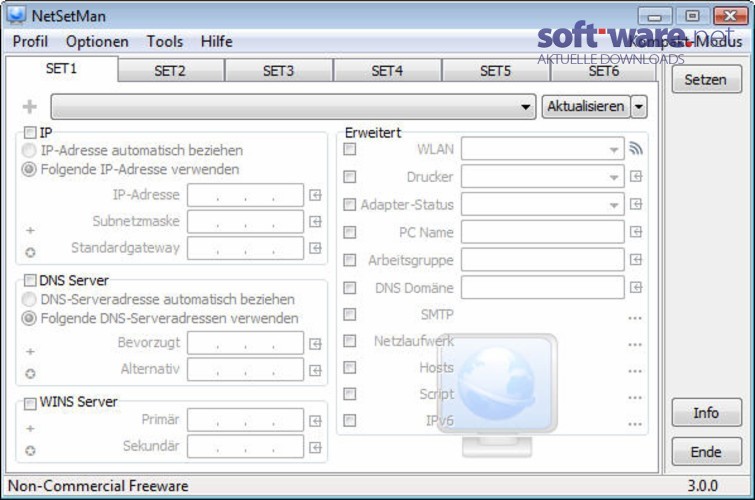Click the plus icon in the IP section

(x=30, y=230)
